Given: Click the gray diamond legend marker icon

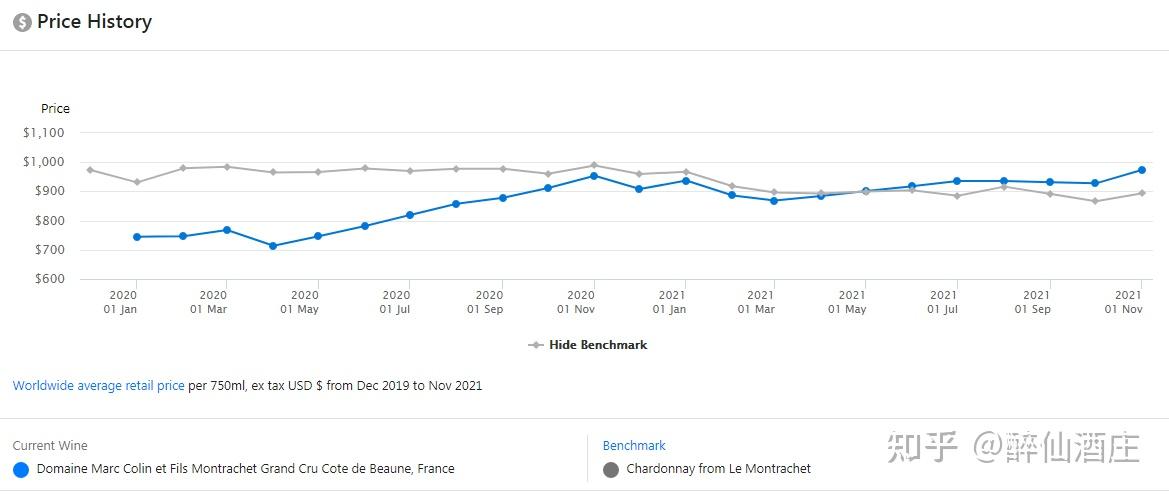Looking at the screenshot, I should point(536,345).
